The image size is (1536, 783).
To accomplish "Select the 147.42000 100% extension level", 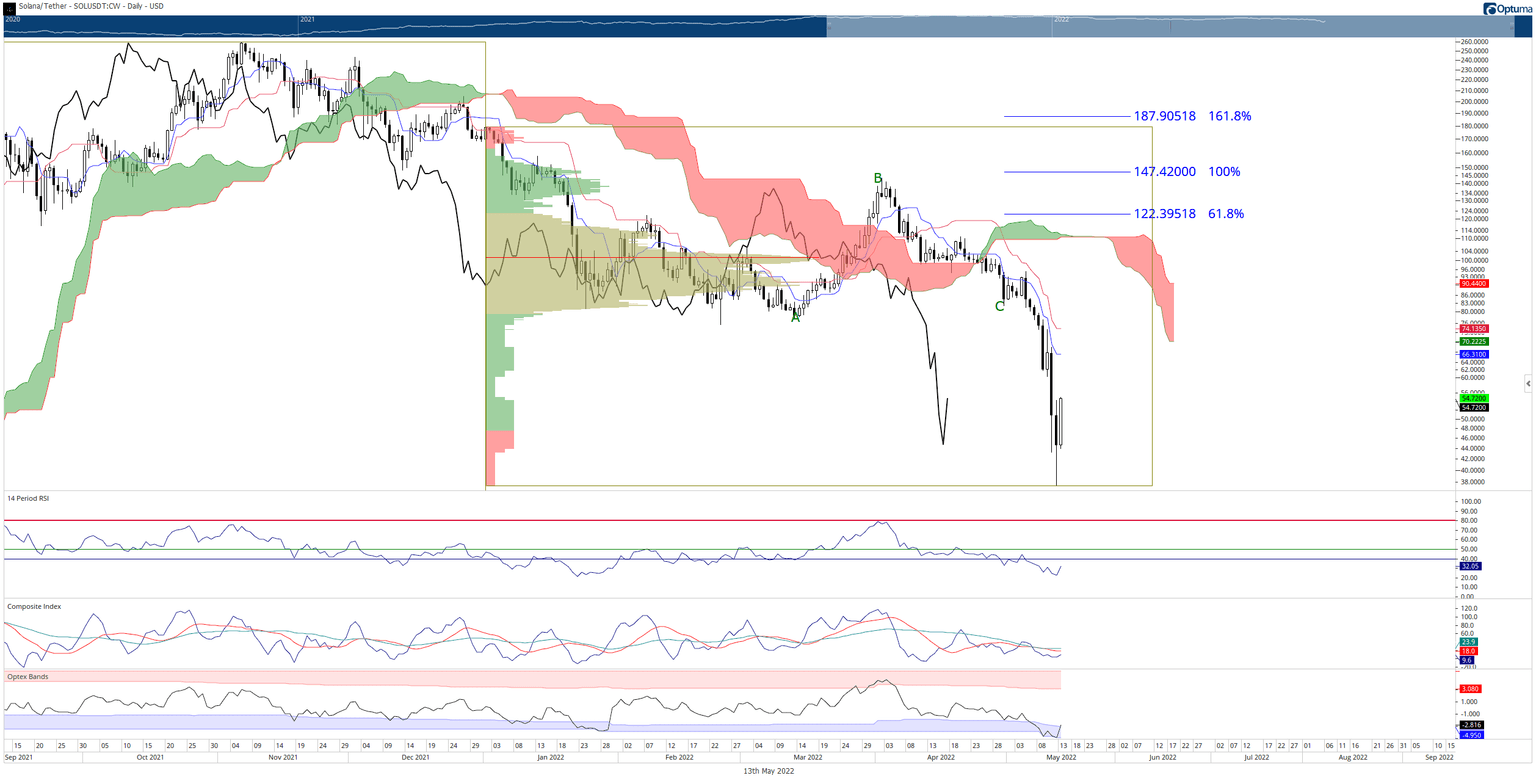I will 1187,172.
